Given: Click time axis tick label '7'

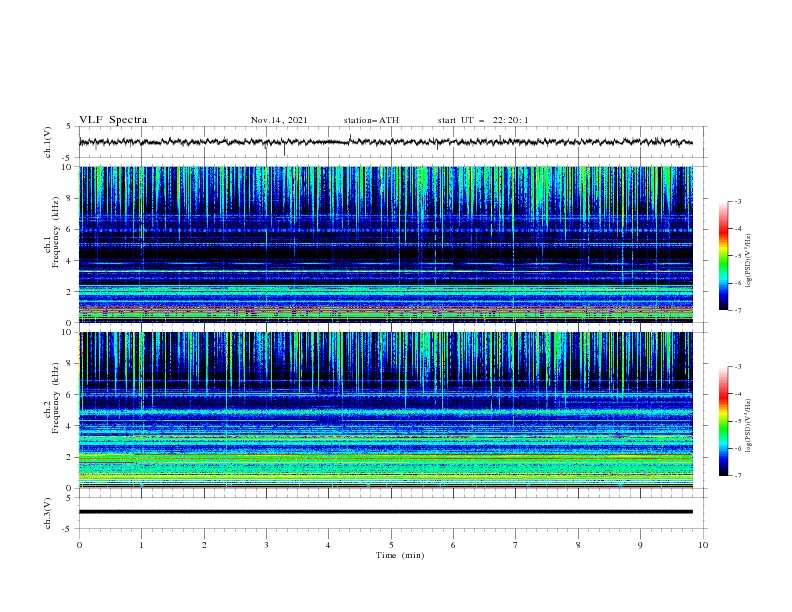Looking at the screenshot, I should (x=515, y=545).
